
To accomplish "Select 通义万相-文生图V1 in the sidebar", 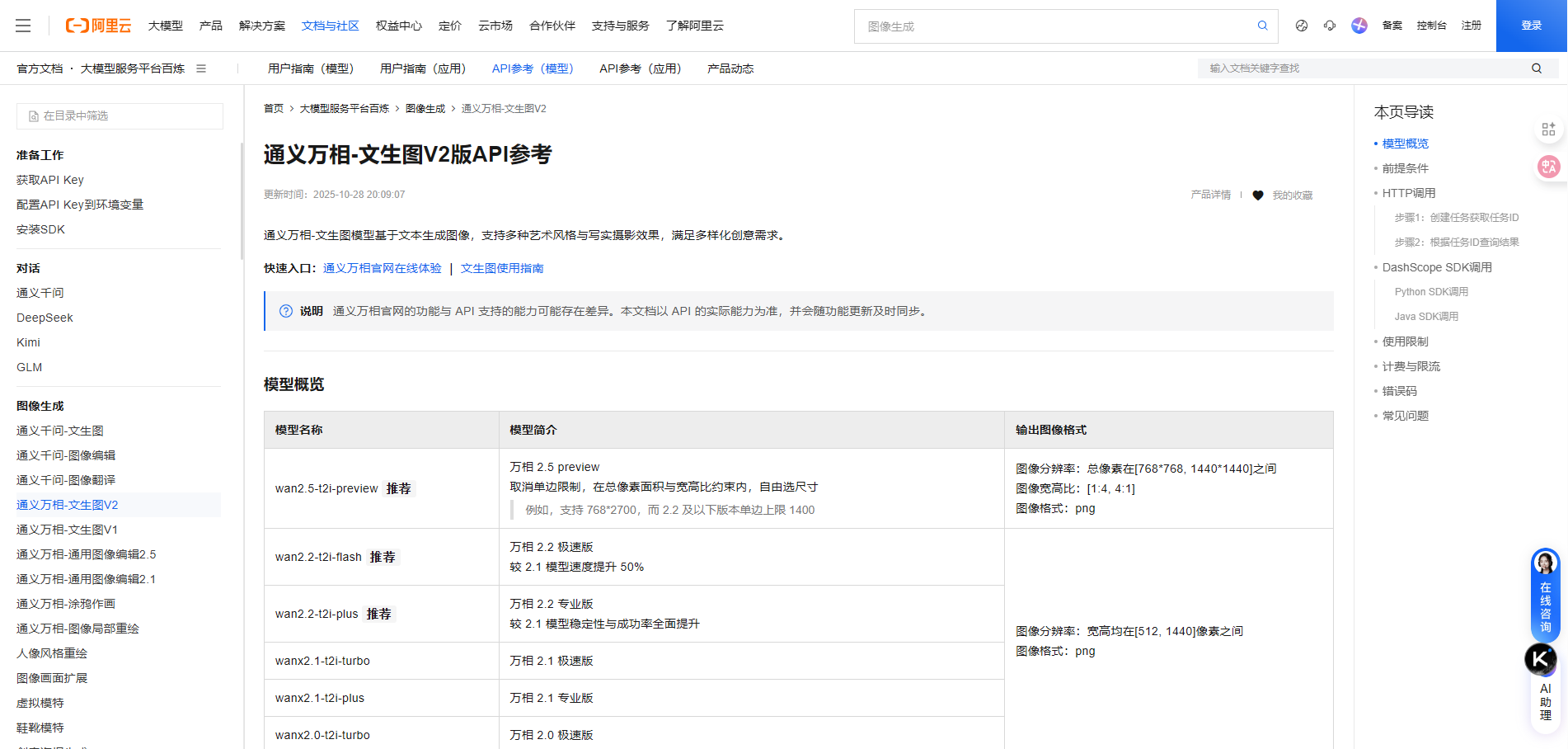I will [67, 529].
